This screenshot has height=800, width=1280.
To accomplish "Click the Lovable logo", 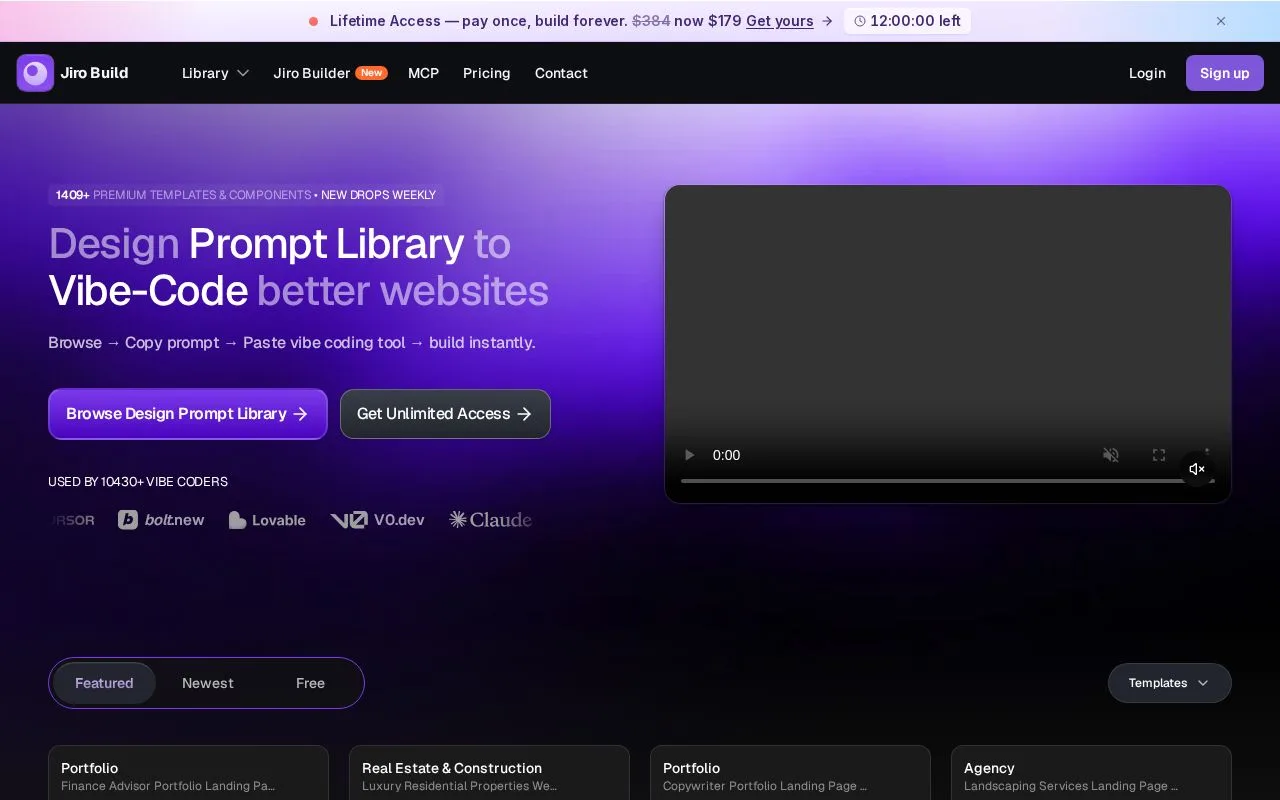I will pyautogui.click(x=267, y=520).
